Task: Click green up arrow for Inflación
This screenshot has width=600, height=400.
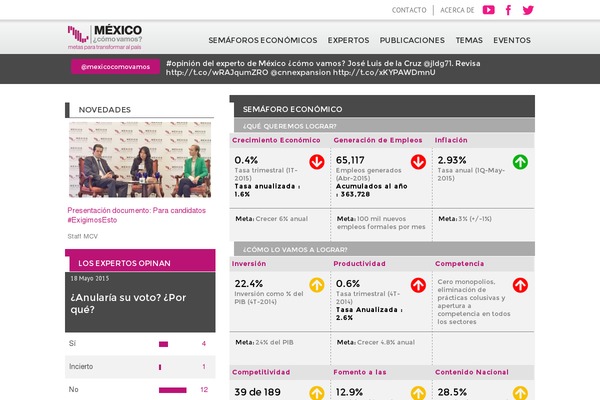Action: coord(520,162)
